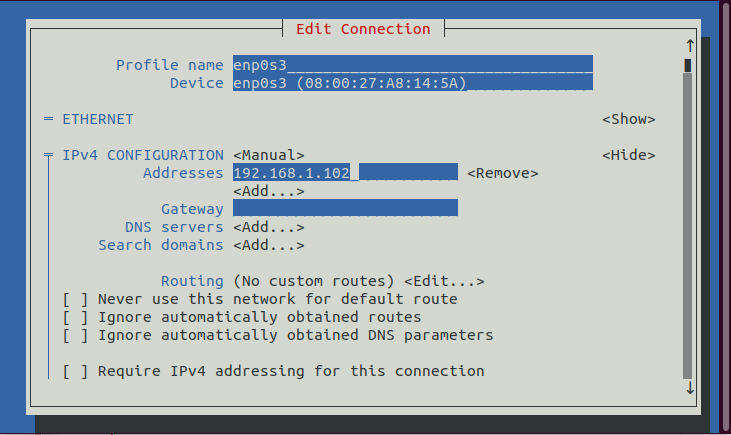Click the Profile name input field
Image resolution: width=731 pixels, height=435 pixels.
point(412,65)
